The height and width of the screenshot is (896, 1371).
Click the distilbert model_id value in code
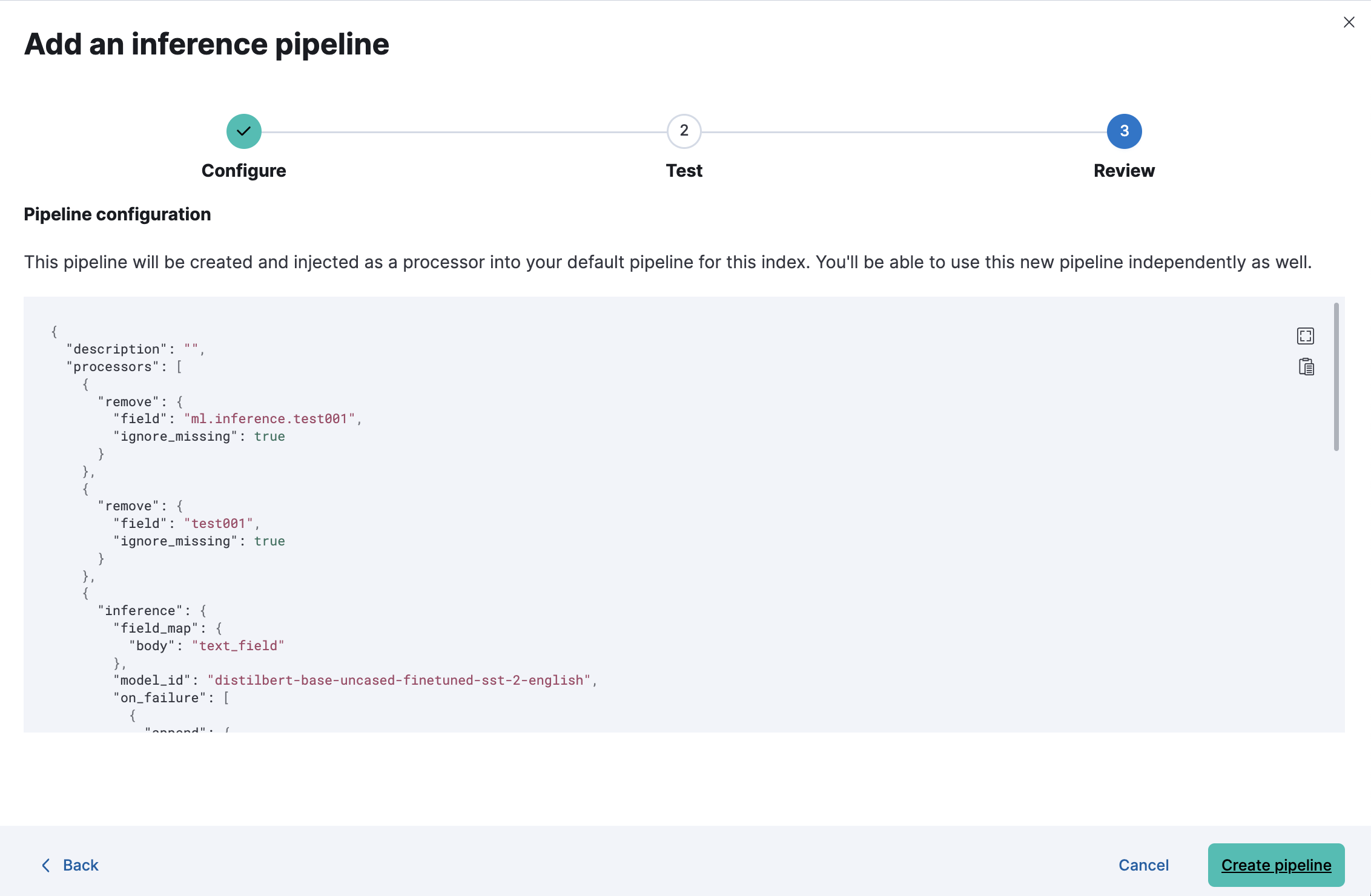(398, 680)
